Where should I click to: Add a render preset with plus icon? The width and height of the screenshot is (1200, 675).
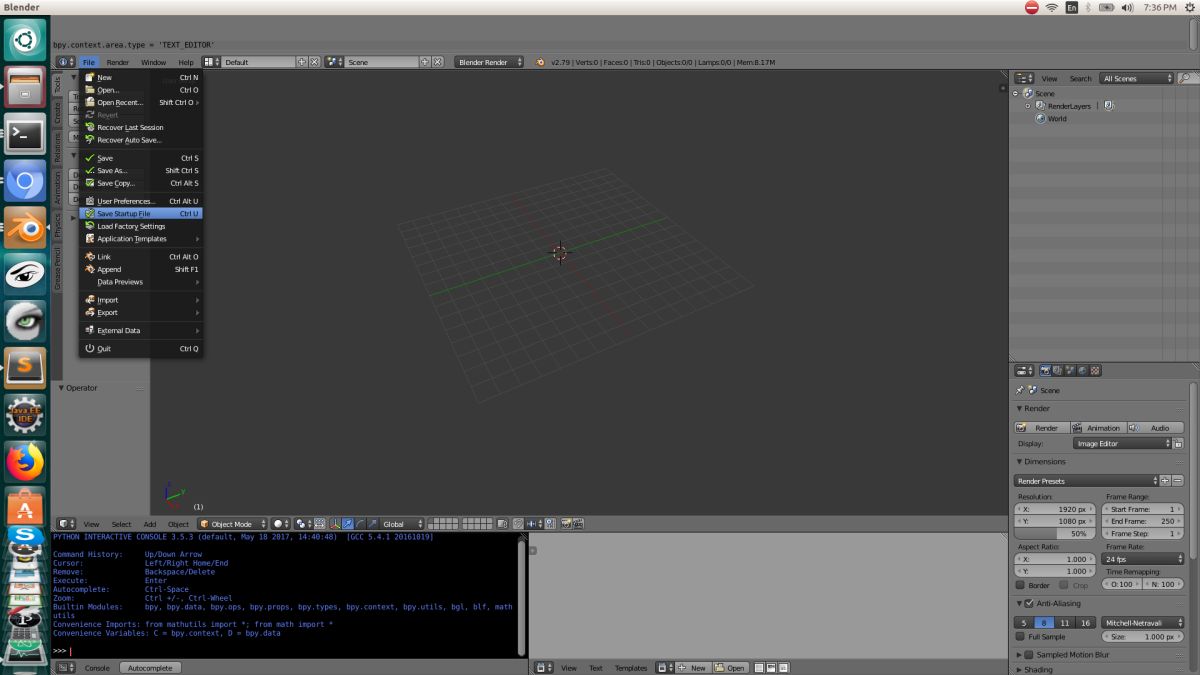click(x=1165, y=481)
